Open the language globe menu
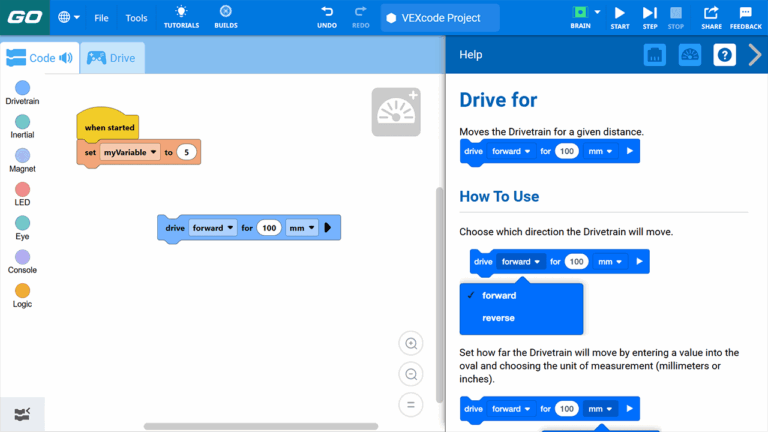This screenshot has height=432, width=768. (69, 18)
